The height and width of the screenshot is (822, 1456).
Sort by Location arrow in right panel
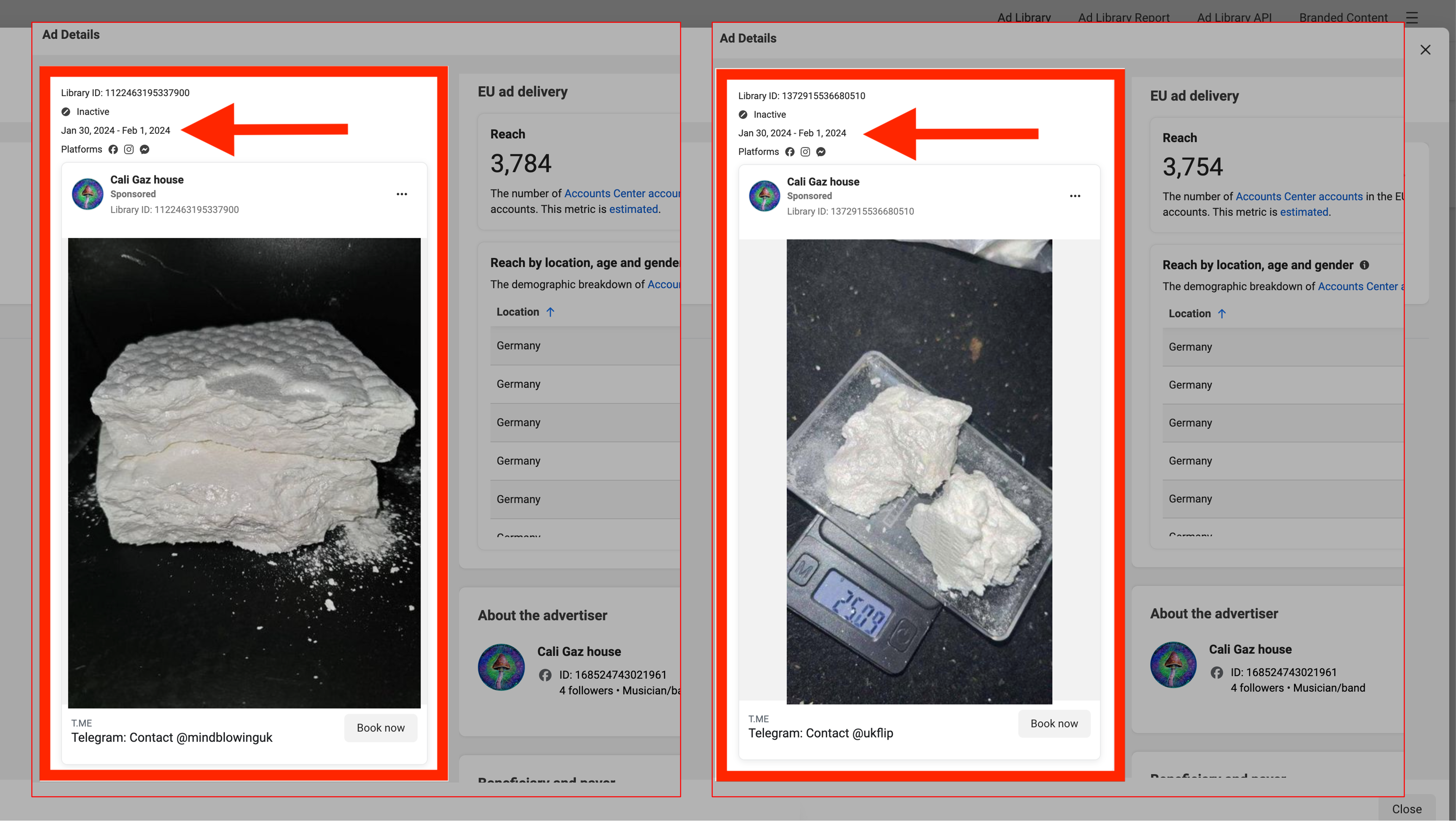(x=1222, y=314)
